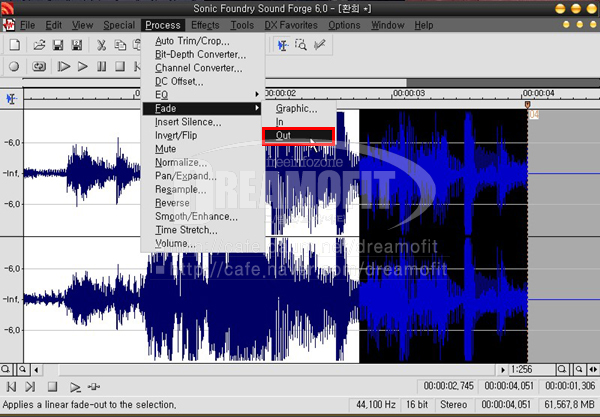Viewport: 600px width, 417px height.
Task: Open a file with the folder icon
Action: 39,45
